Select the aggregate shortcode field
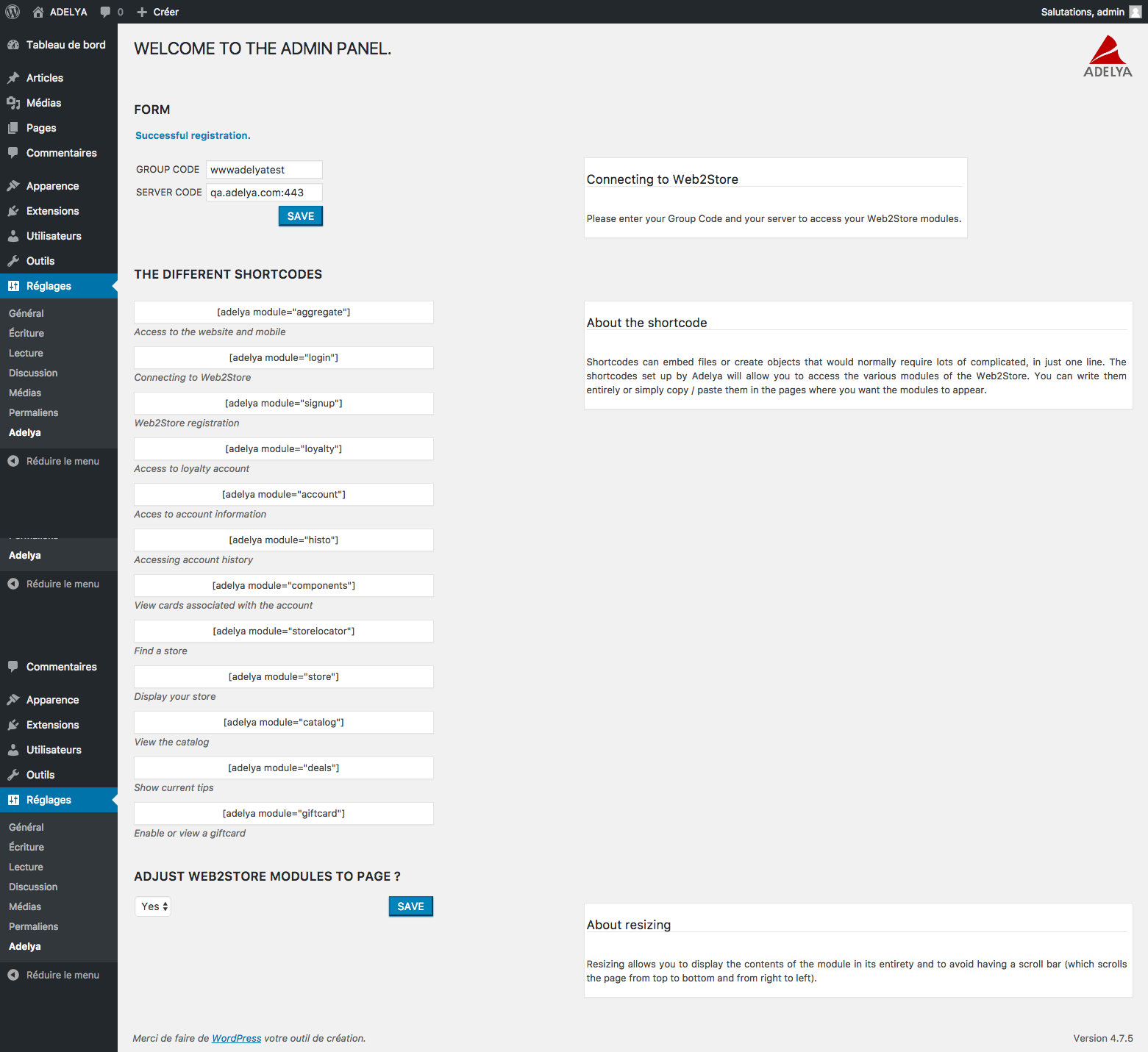The height and width of the screenshot is (1052, 1148). (x=284, y=312)
